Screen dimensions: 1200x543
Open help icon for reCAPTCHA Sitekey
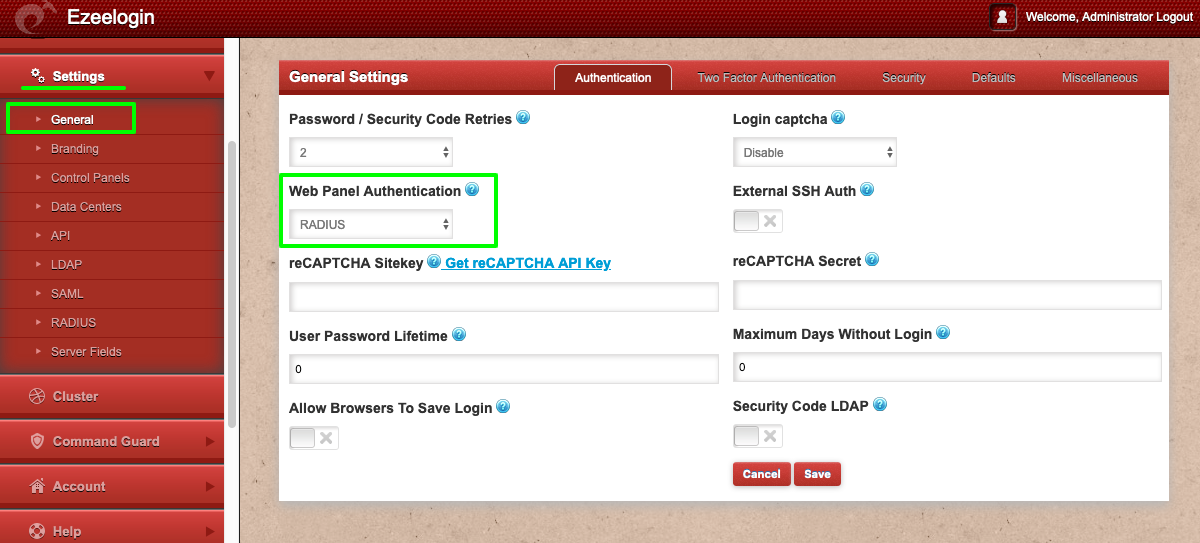click(434, 261)
